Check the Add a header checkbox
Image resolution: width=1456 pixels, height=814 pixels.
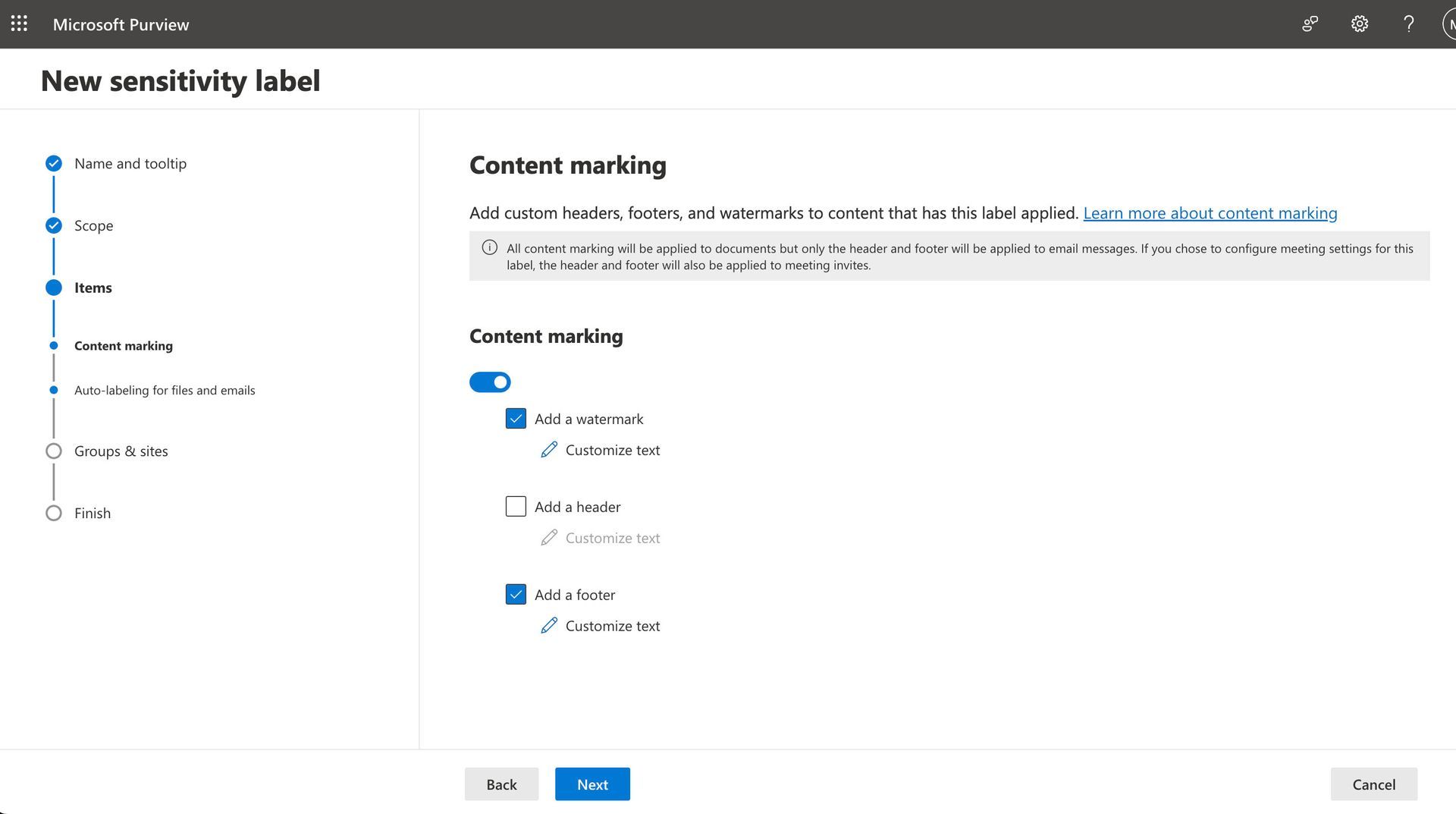coord(516,506)
